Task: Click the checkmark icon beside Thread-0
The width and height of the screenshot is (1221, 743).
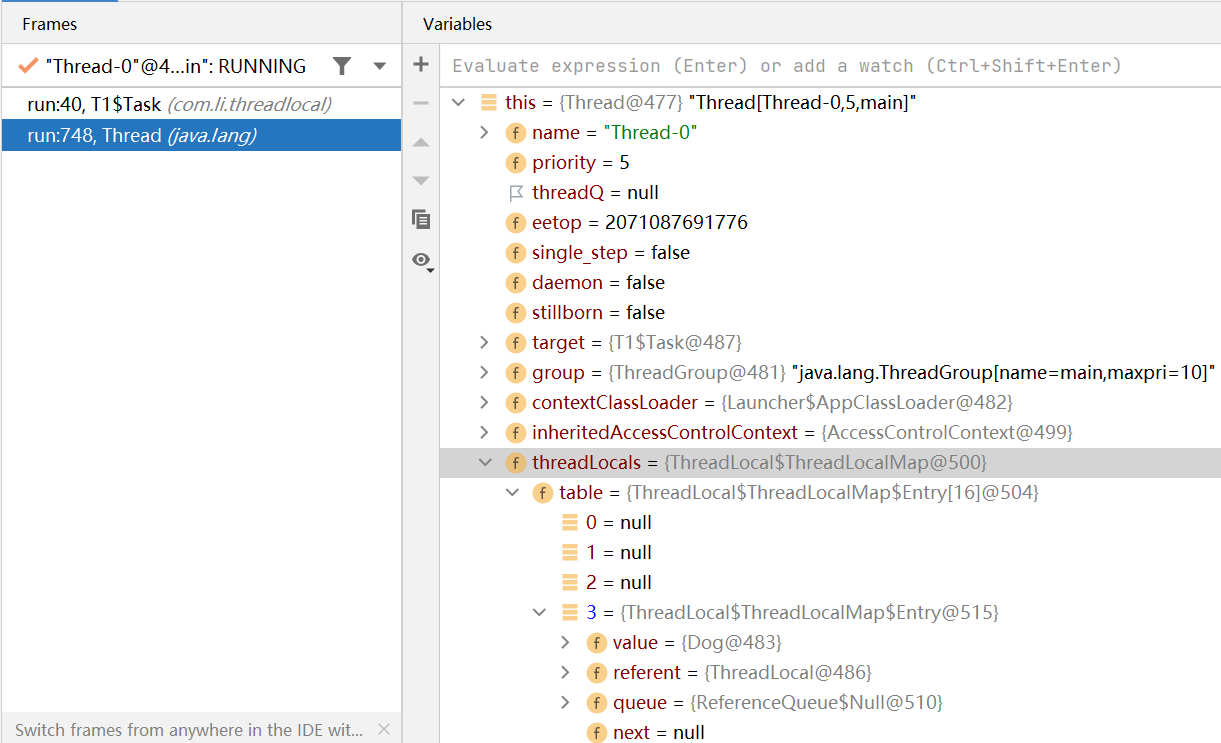Action: tap(28, 66)
